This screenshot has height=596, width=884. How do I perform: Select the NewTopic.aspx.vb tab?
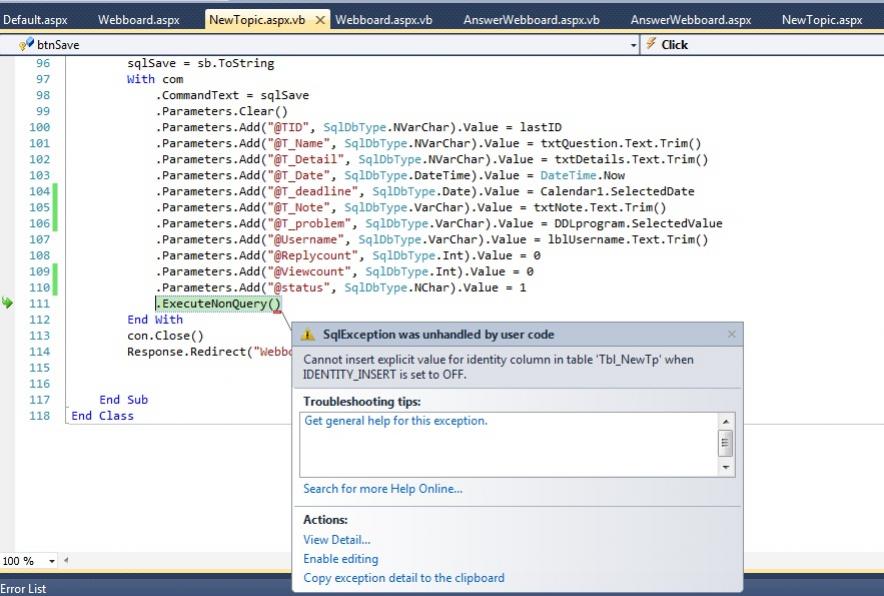pos(257,20)
